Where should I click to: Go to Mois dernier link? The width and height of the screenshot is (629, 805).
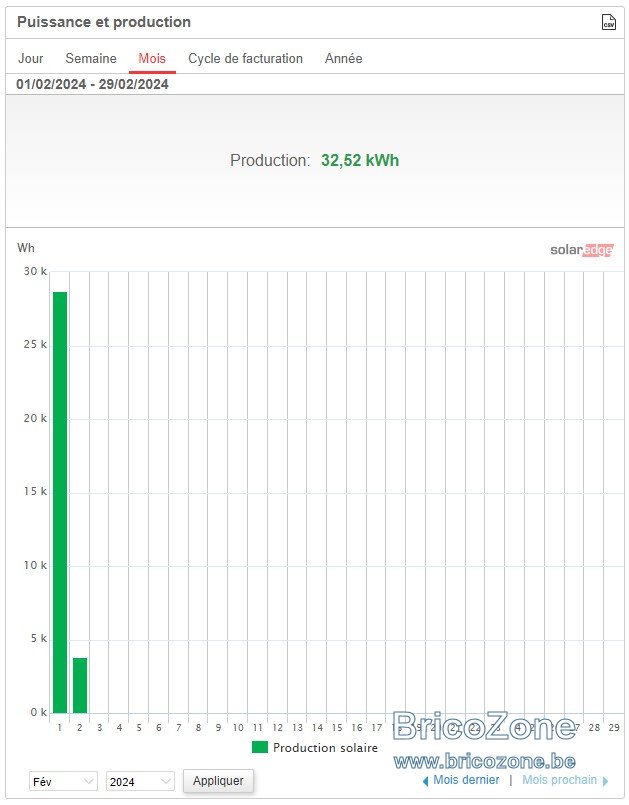(466, 780)
